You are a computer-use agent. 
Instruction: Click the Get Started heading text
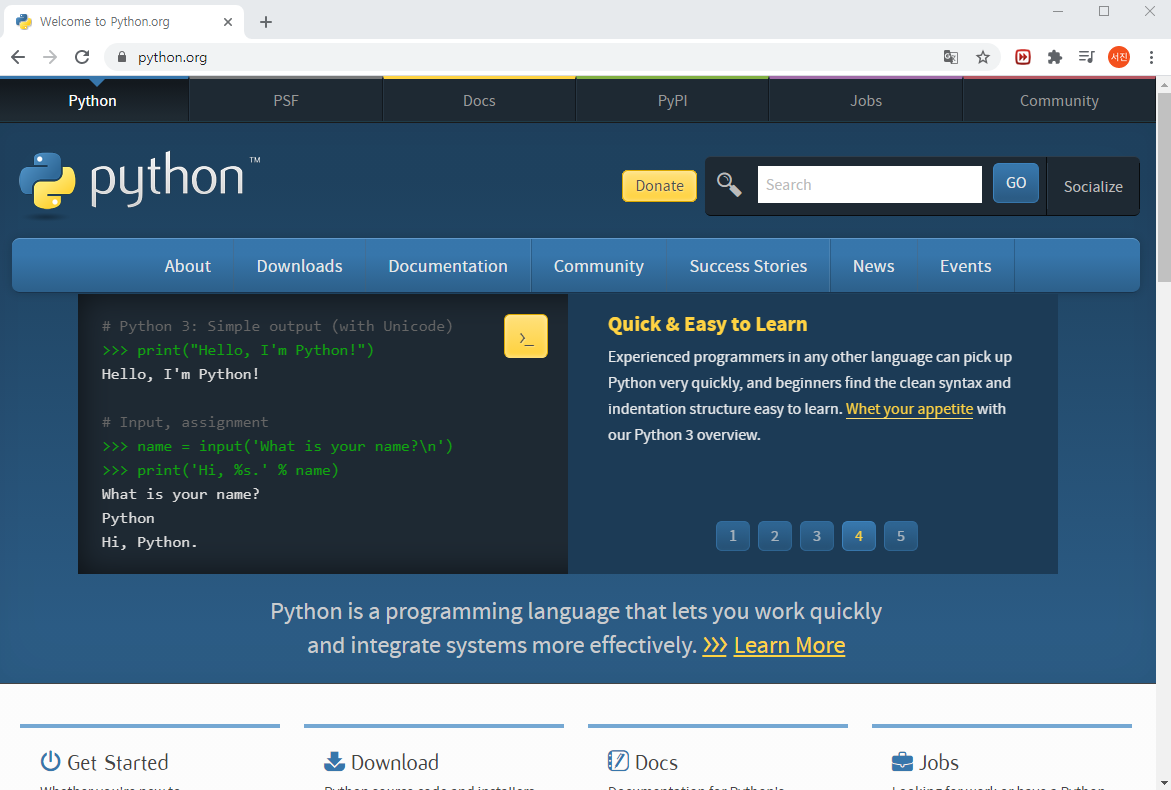coord(118,762)
